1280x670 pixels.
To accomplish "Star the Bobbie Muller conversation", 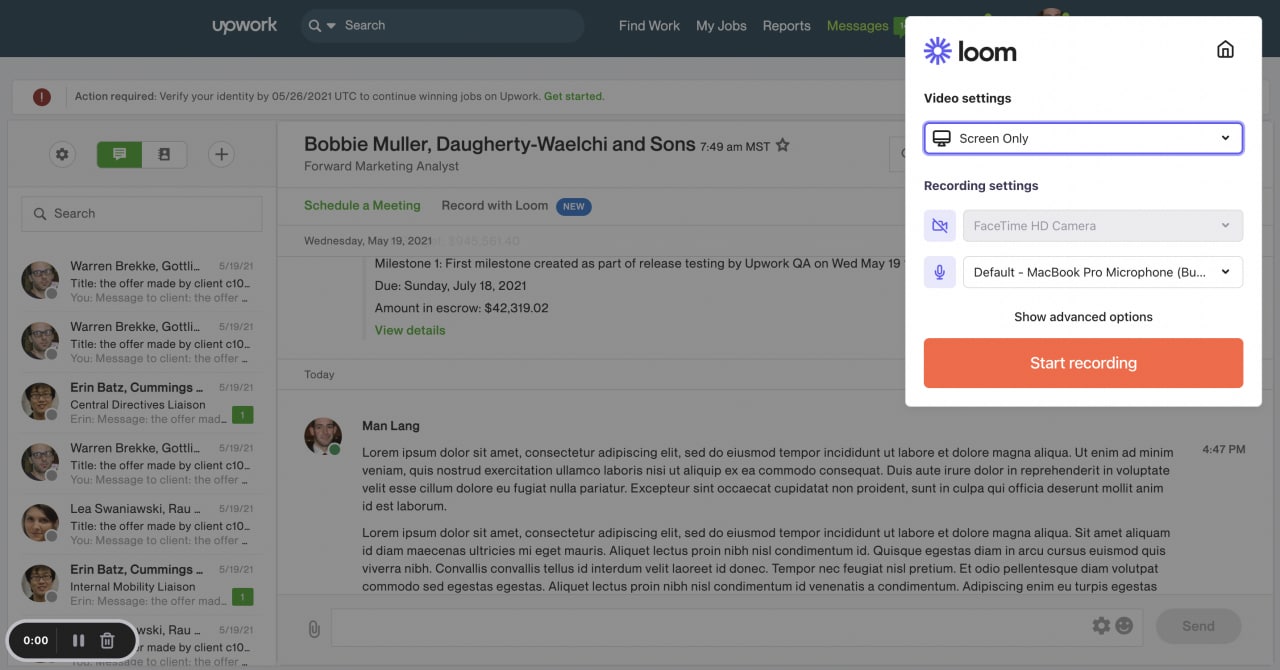I will [783, 146].
